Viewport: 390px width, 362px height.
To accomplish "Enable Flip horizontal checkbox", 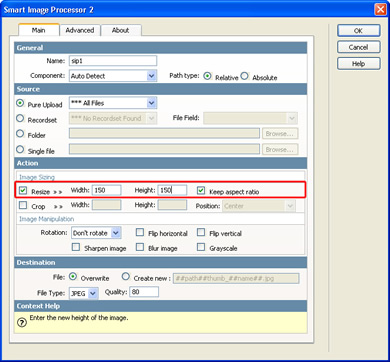I will [140, 232].
